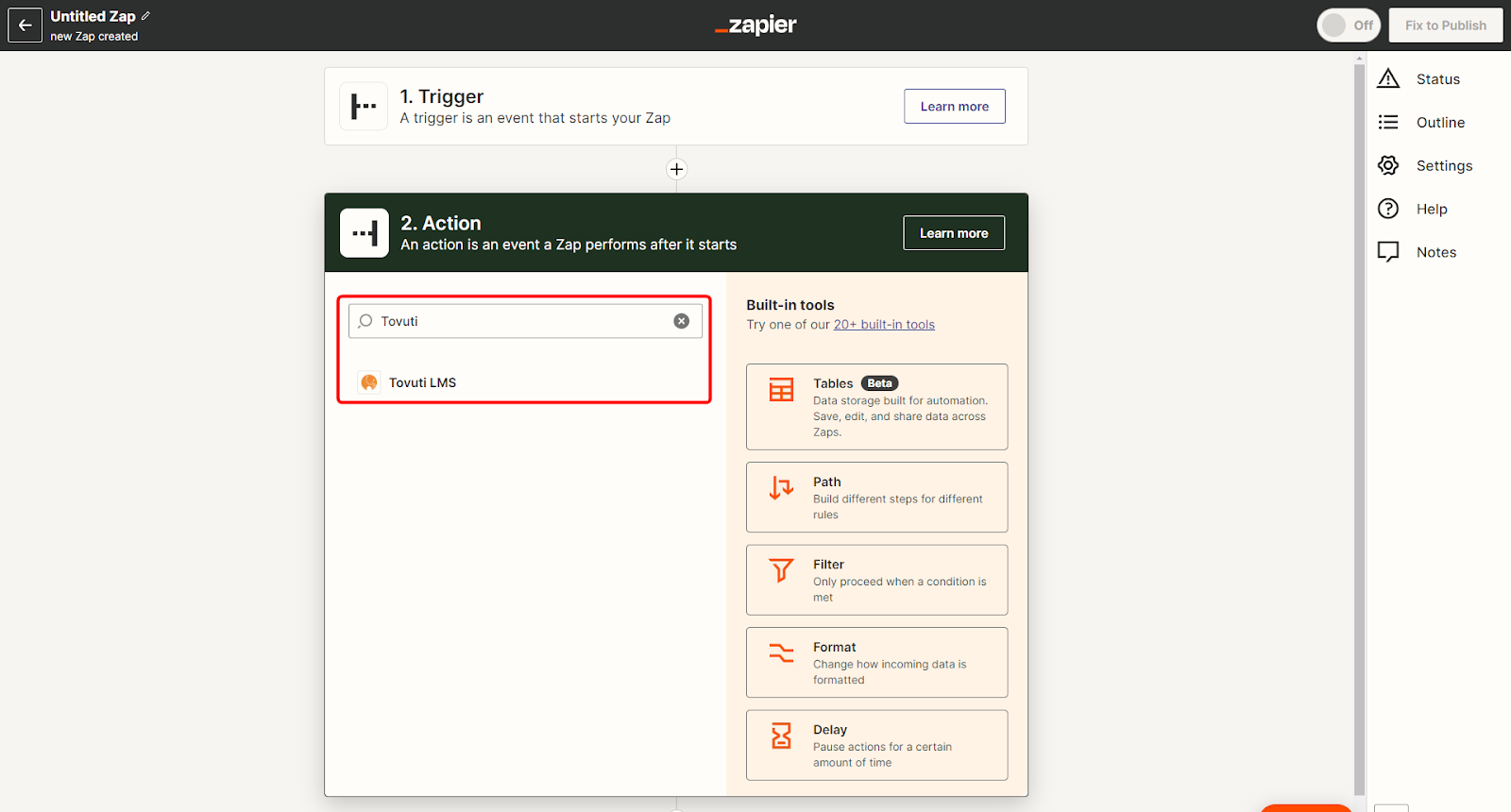Choose the Tables built-in tool card
Image resolution: width=1511 pixels, height=812 pixels.
pyautogui.click(x=876, y=407)
